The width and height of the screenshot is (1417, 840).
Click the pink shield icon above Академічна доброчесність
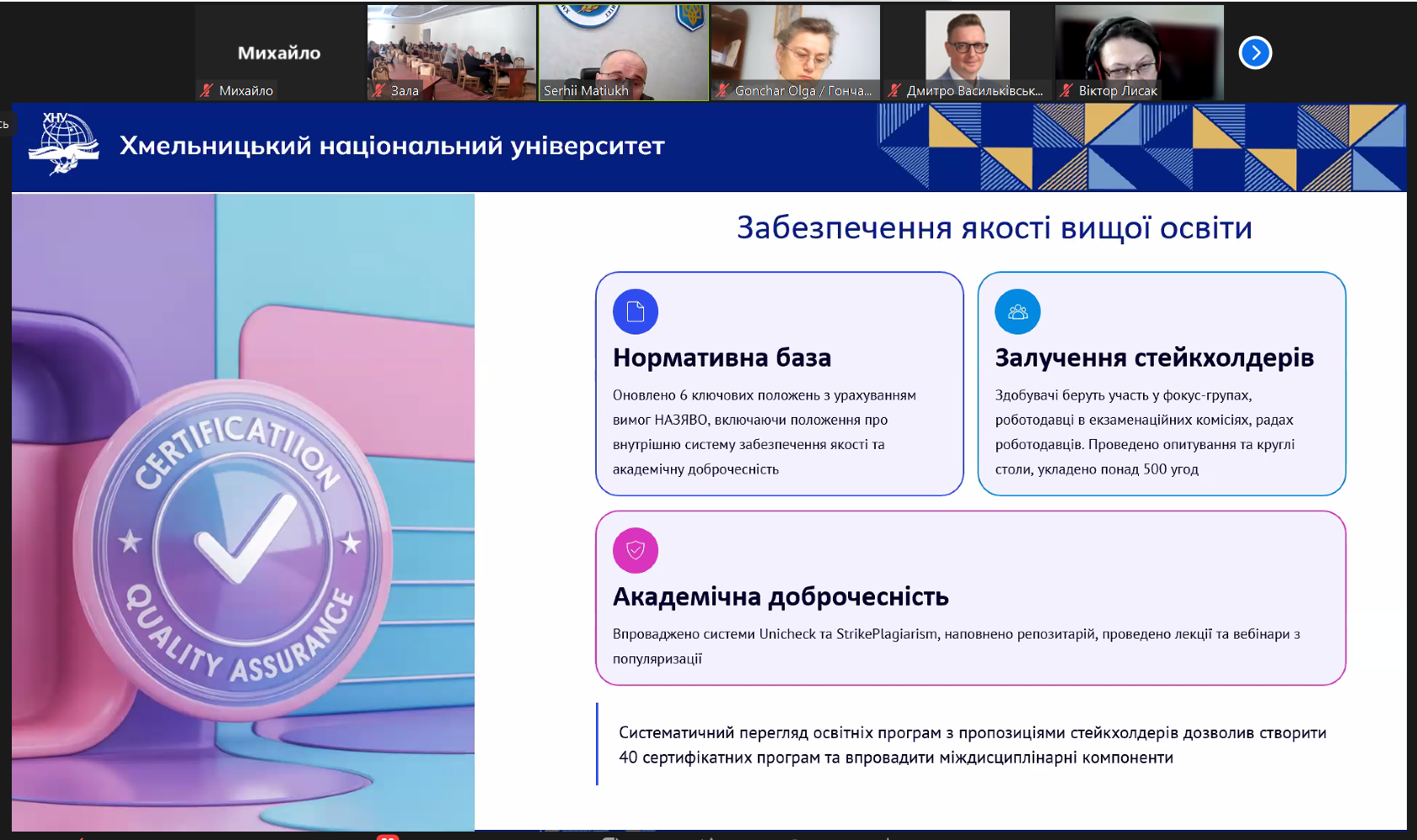point(636,551)
